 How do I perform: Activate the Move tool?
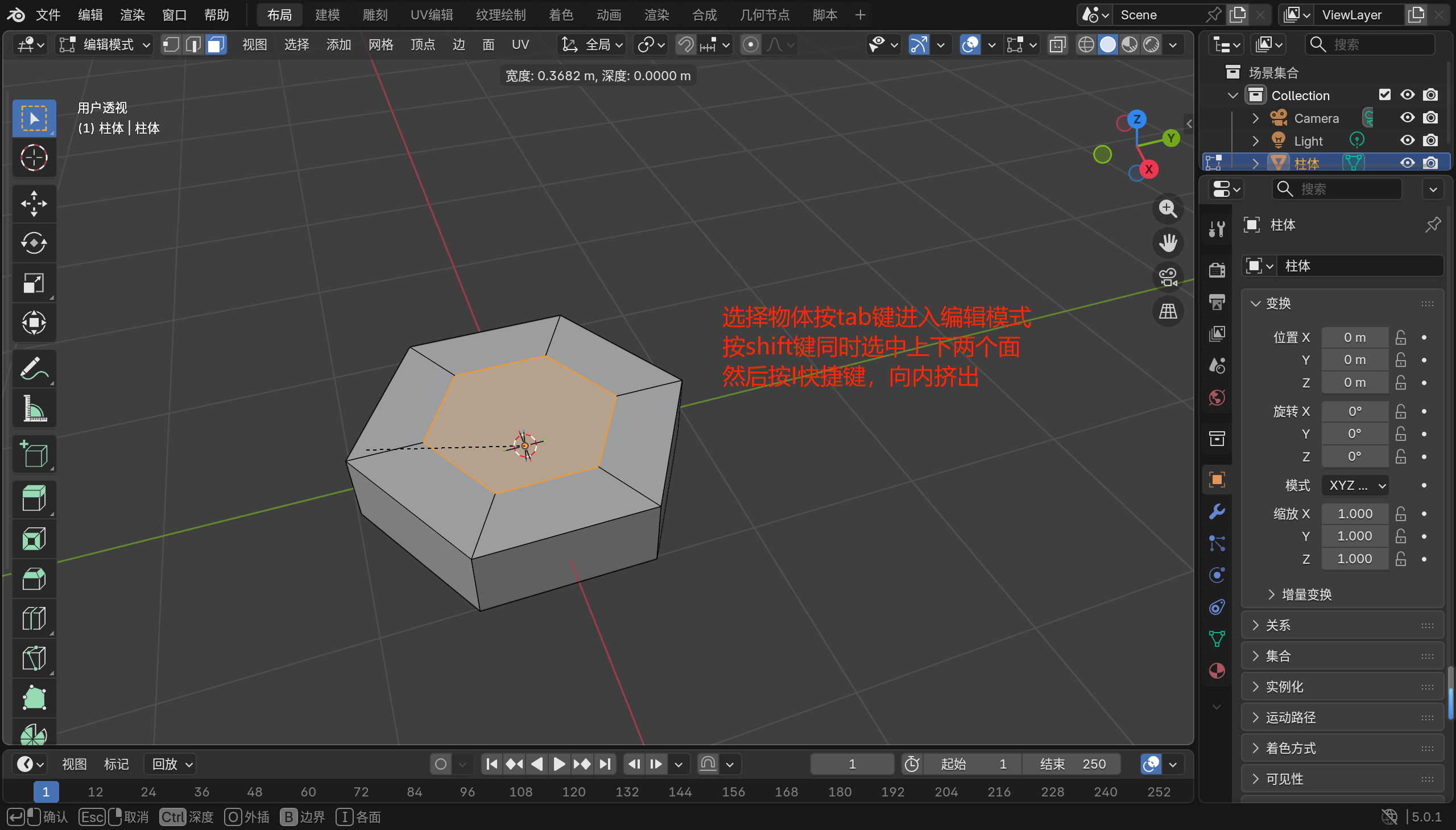pos(34,204)
